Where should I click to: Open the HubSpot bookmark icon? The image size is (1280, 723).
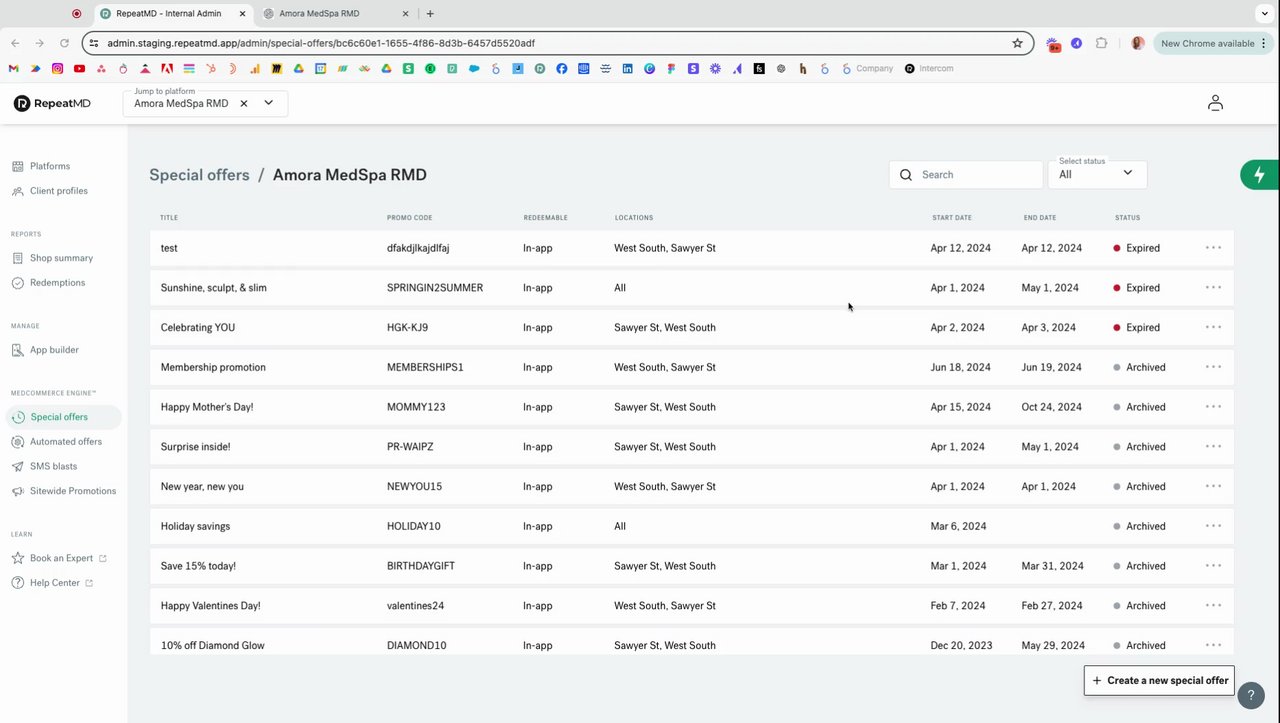211,69
